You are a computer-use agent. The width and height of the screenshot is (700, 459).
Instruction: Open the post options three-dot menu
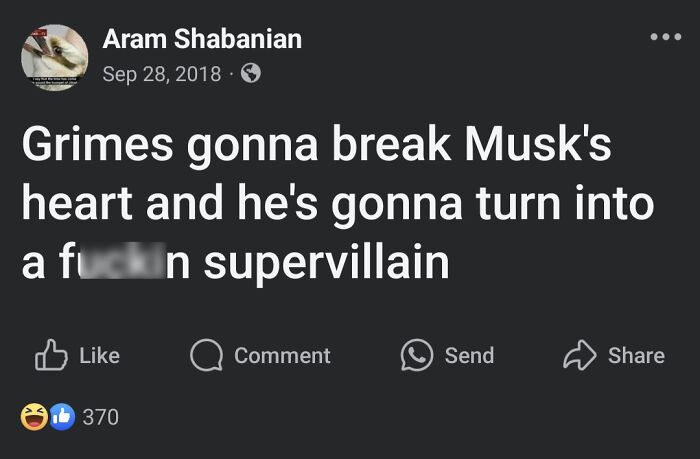point(664,37)
